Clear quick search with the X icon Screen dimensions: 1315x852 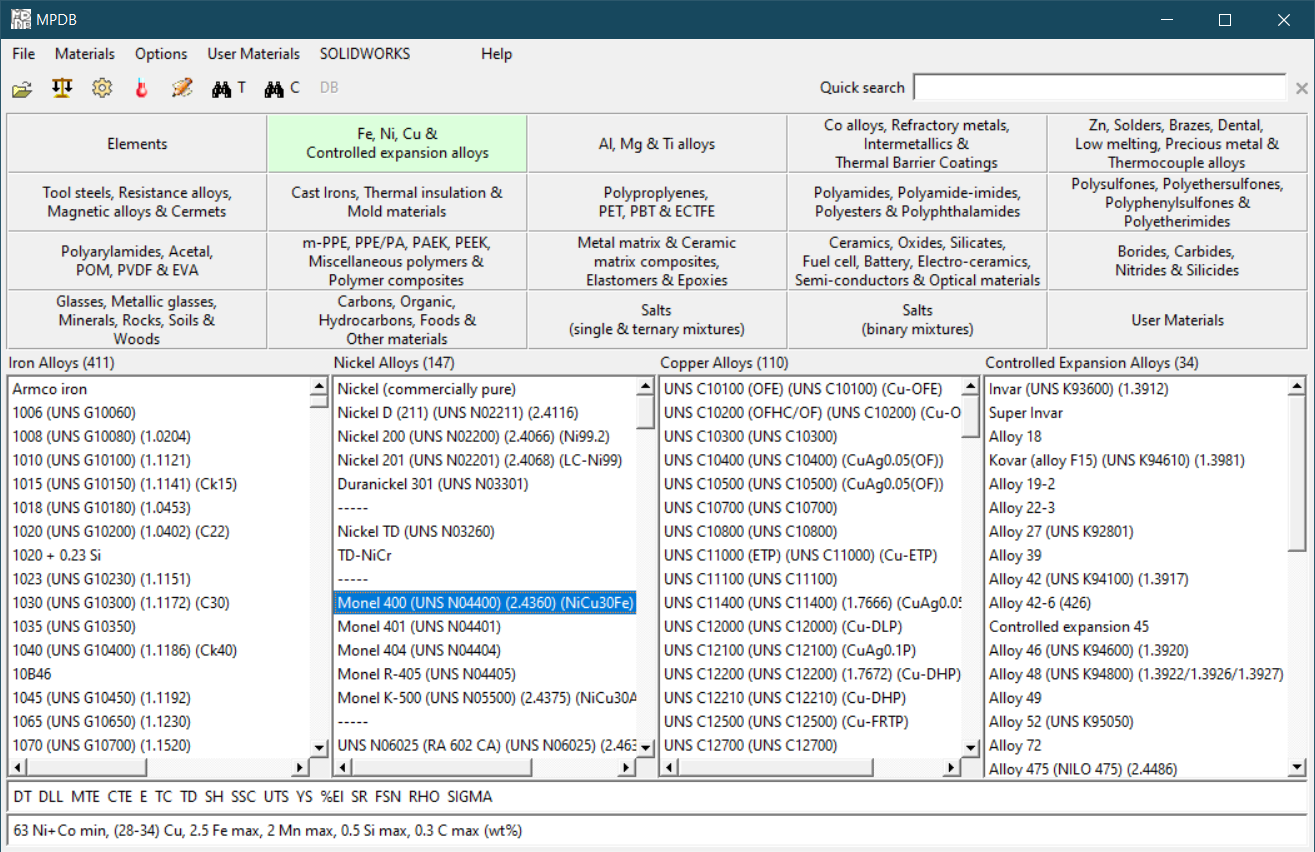click(x=1301, y=89)
